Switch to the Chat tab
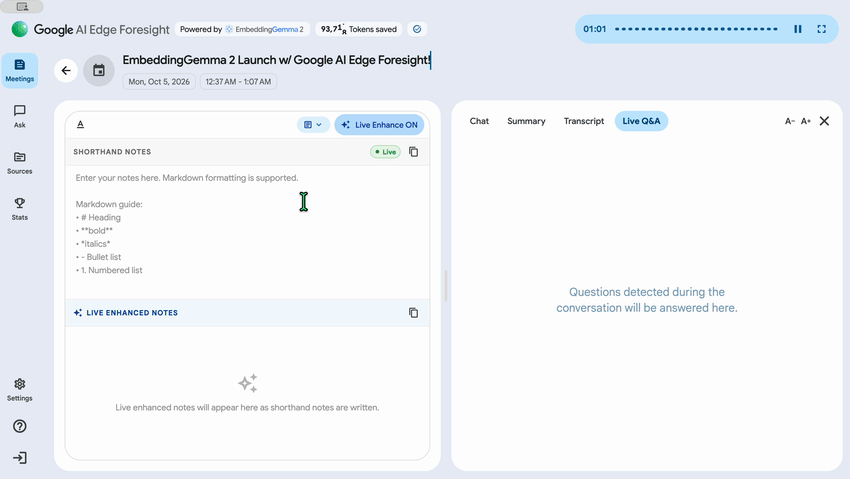Screen dimensions: 850x479 (x=479, y=121)
